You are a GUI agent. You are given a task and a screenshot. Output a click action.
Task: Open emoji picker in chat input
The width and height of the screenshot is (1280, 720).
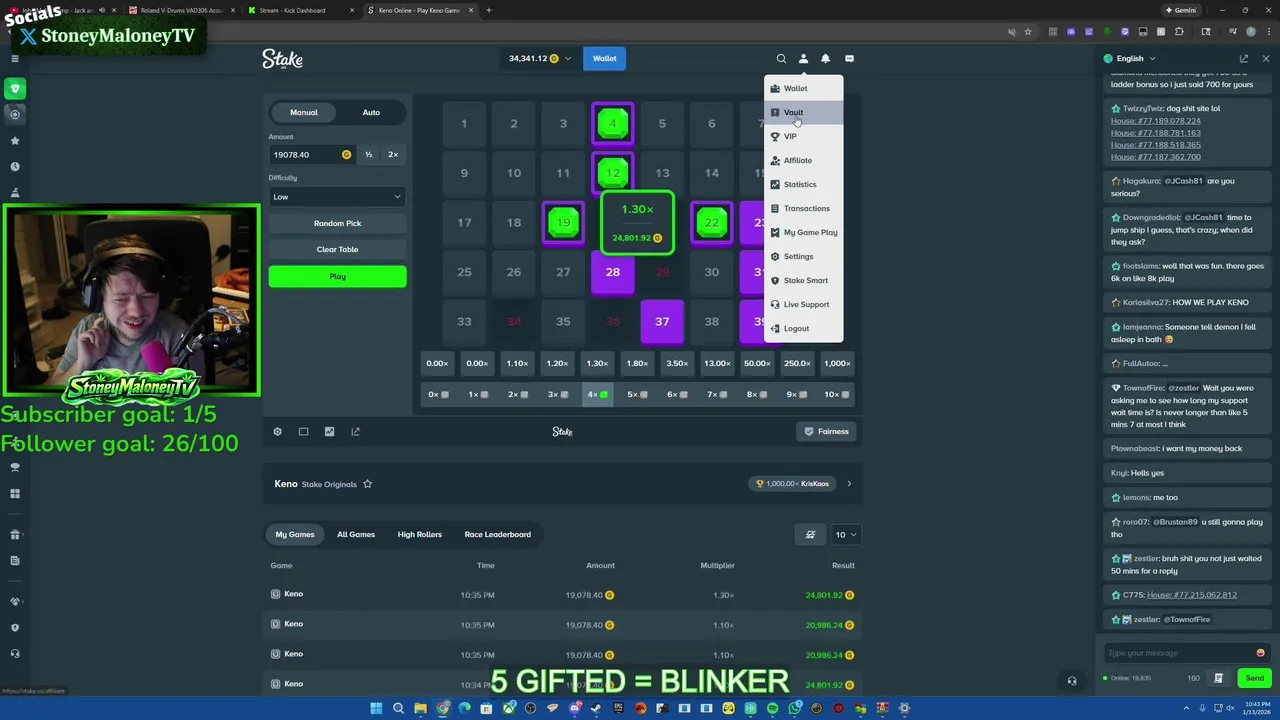point(1260,653)
